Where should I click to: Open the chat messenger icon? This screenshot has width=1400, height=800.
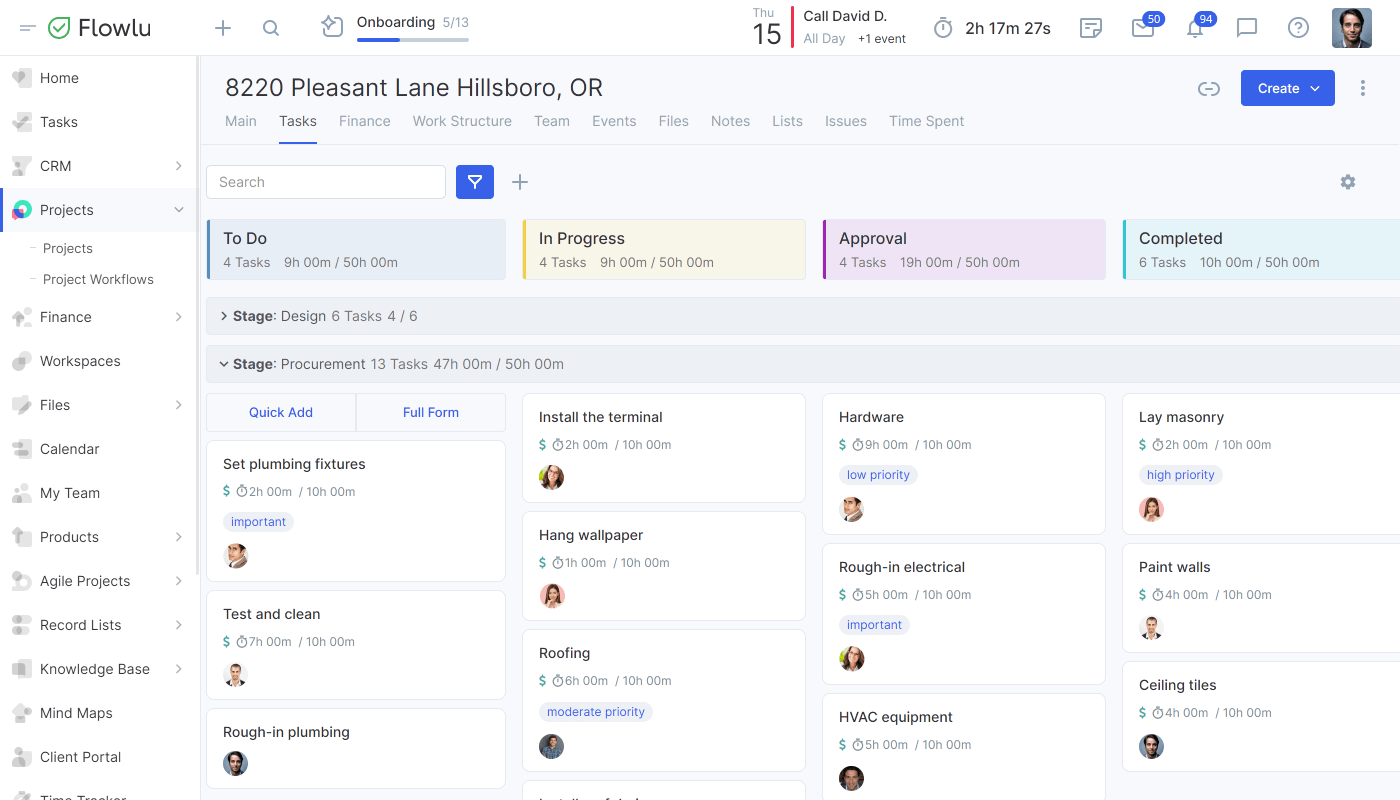pos(1246,28)
